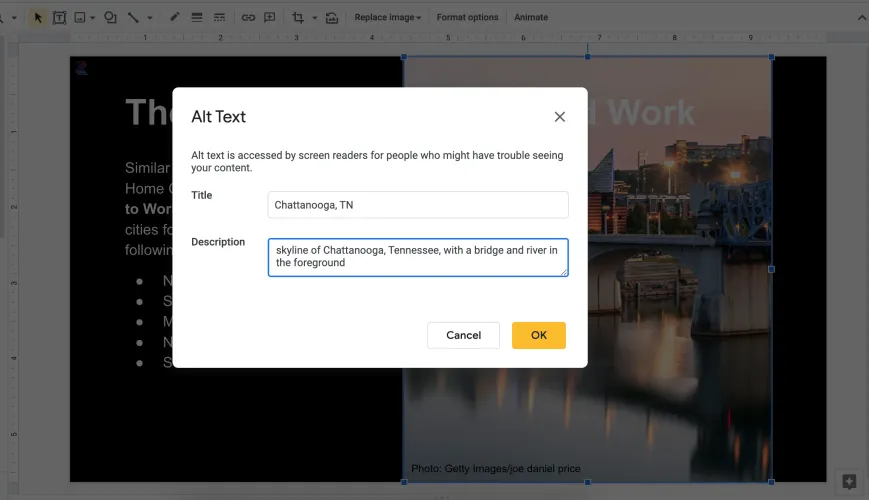Open the crop mask shape dropdown arrow

(x=314, y=17)
